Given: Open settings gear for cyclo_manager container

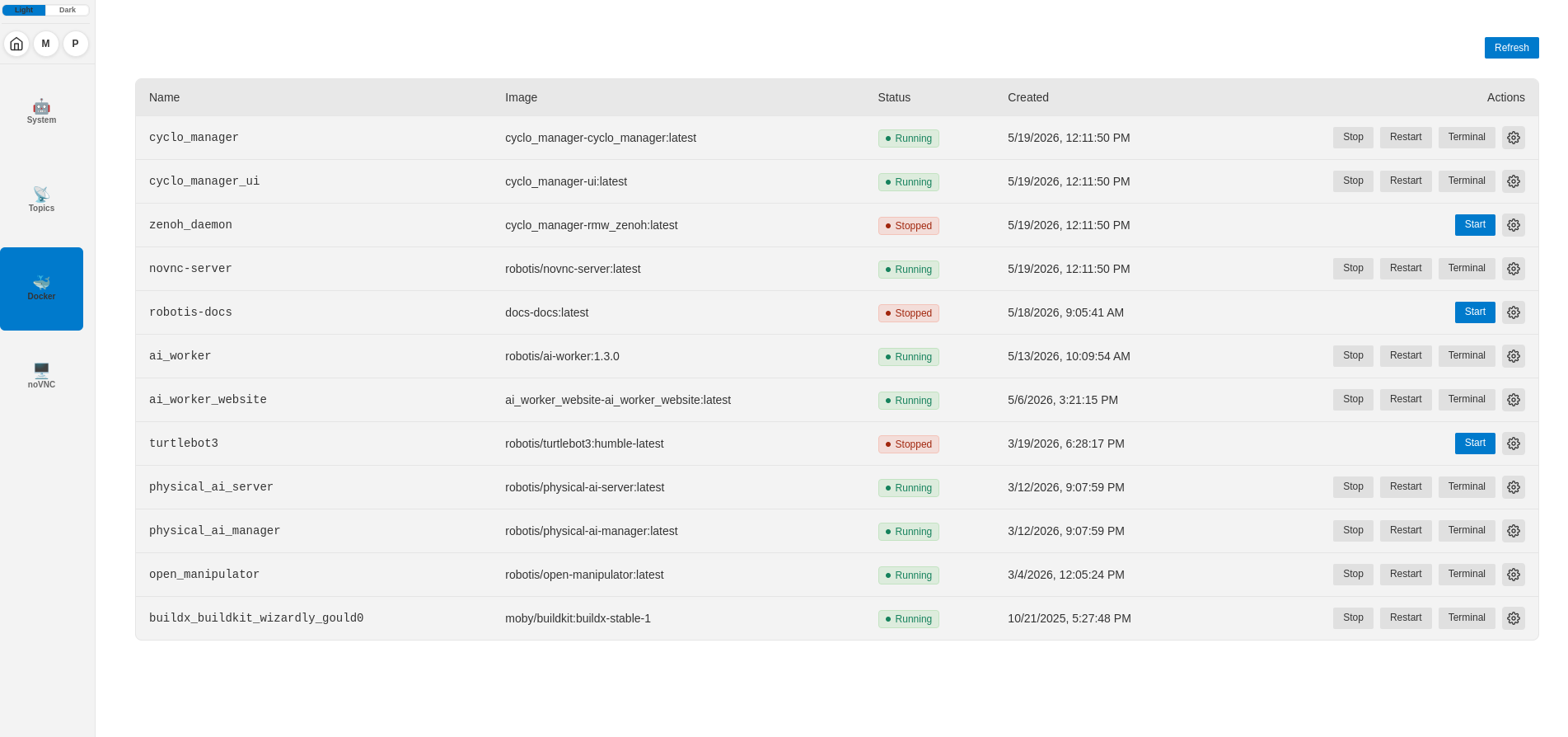Looking at the screenshot, I should click(x=1513, y=138).
